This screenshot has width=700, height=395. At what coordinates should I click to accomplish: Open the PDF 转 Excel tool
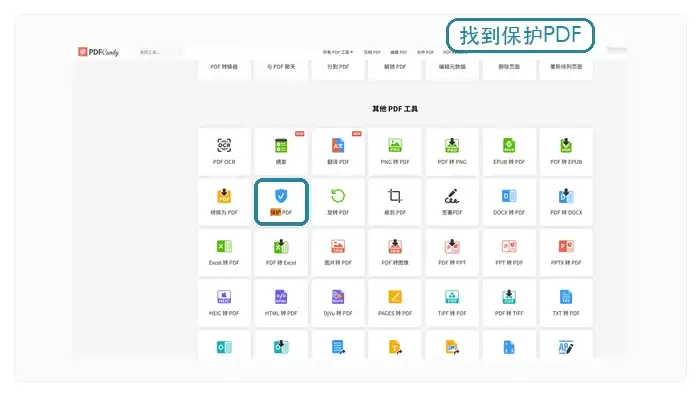click(x=281, y=253)
